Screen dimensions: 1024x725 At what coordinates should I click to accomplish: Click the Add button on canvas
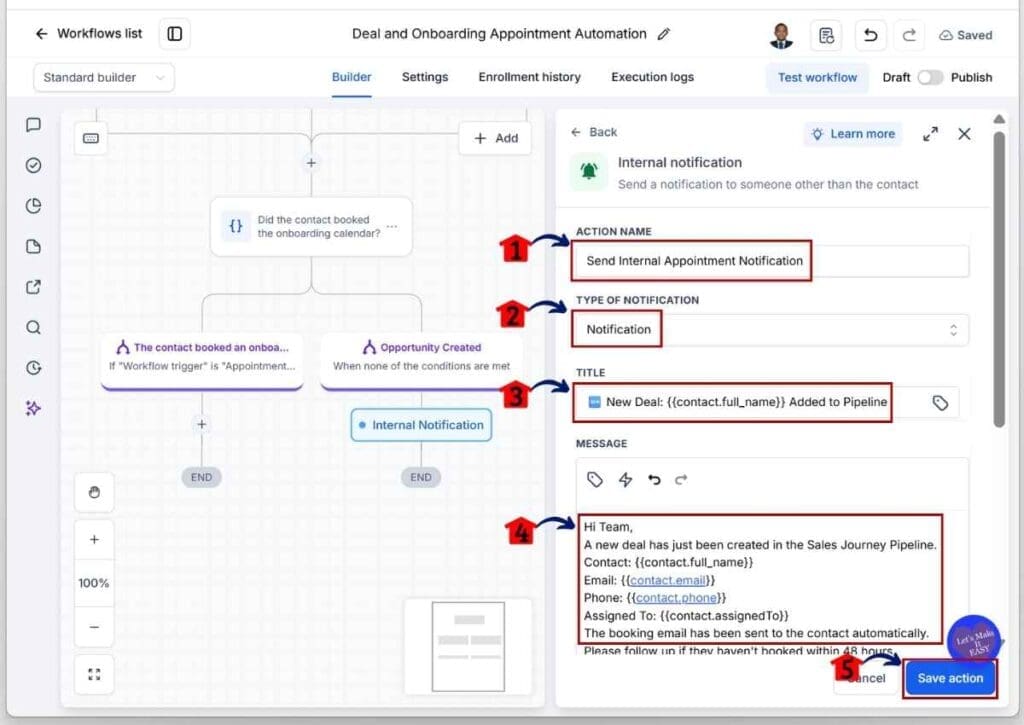point(495,138)
